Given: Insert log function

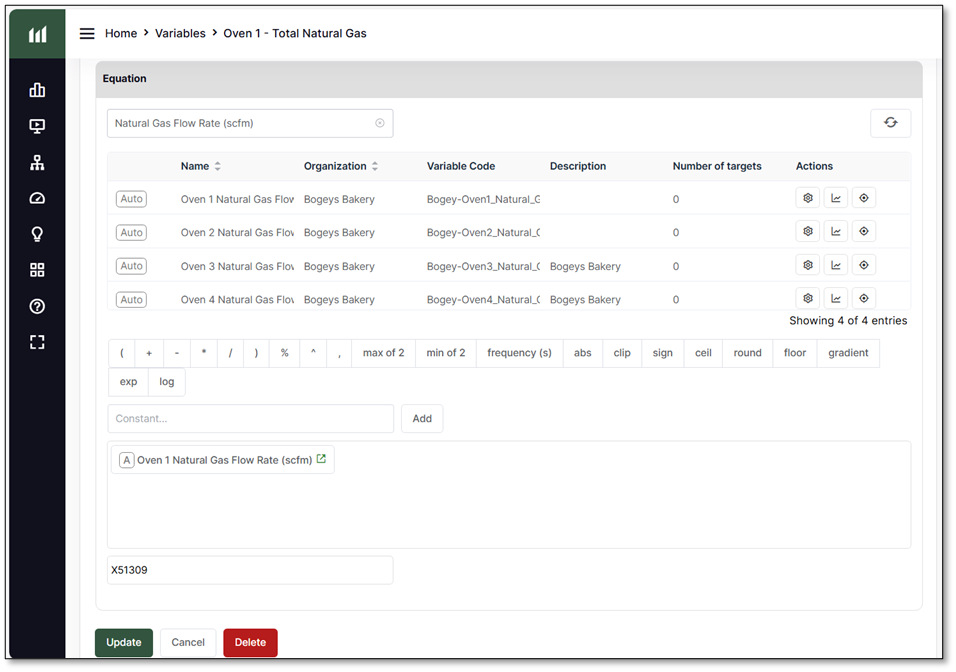Looking at the screenshot, I should 166,382.
